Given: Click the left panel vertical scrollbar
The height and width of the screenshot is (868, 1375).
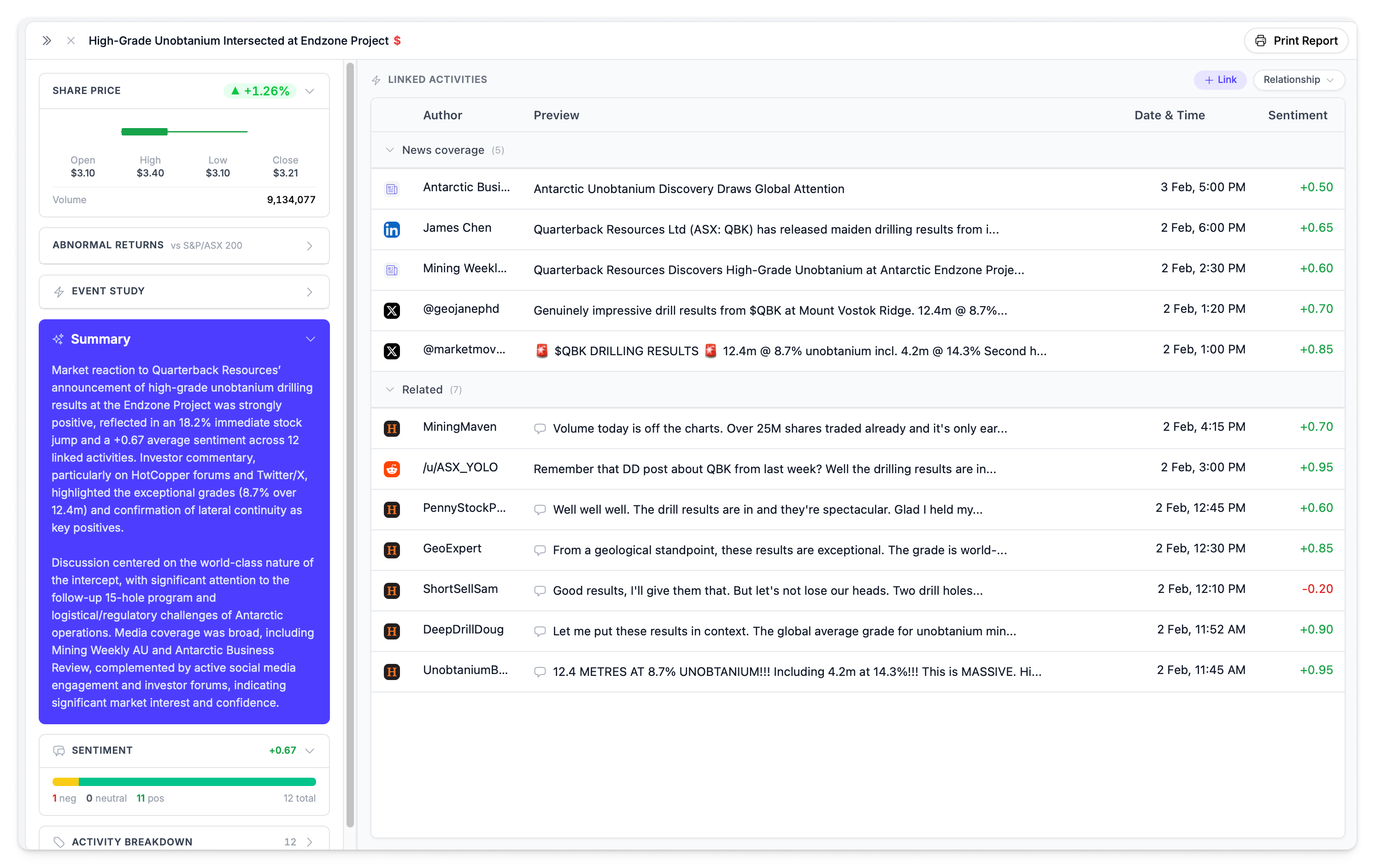Looking at the screenshot, I should 350,446.
